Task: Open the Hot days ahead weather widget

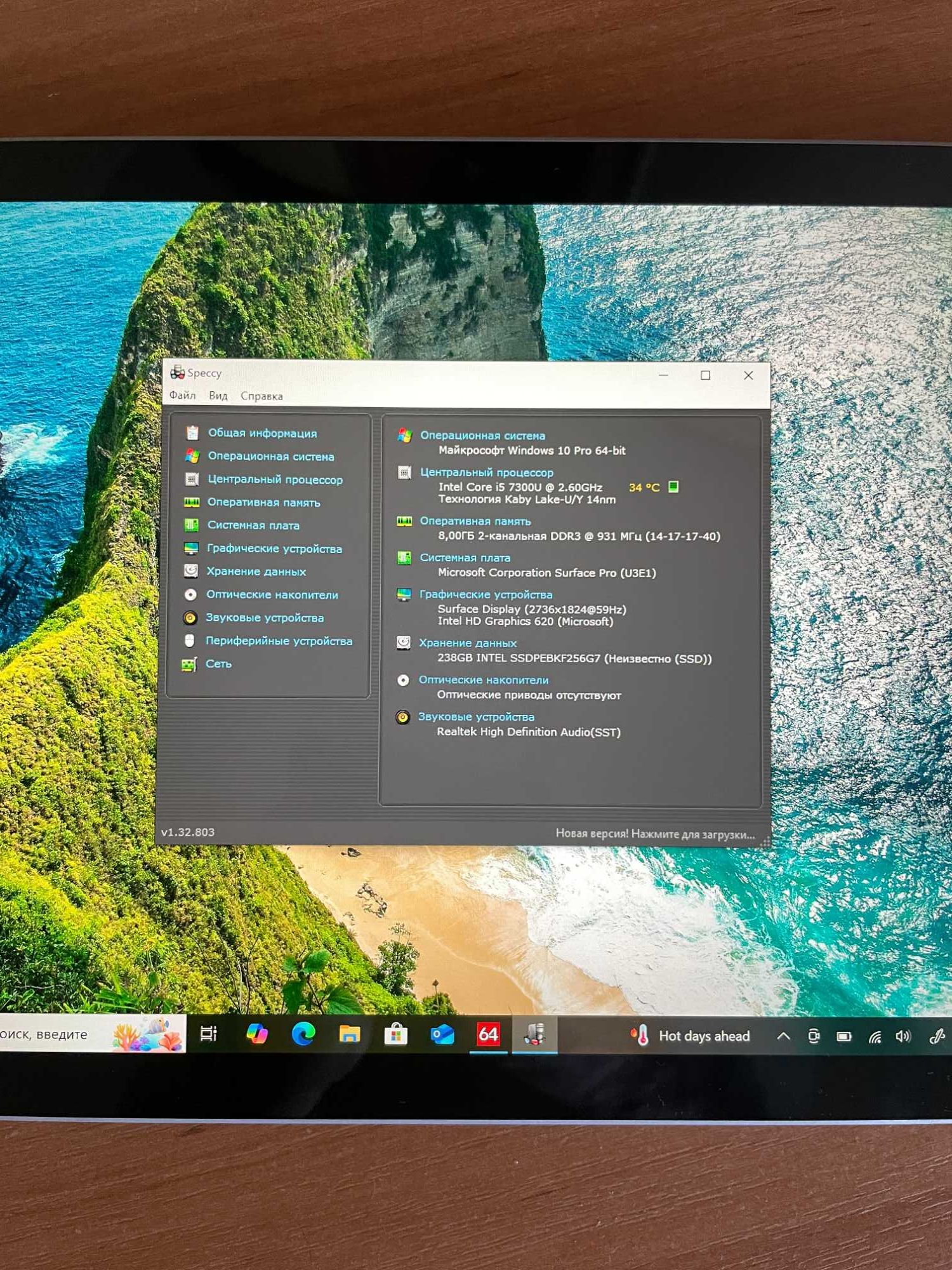Action: click(x=691, y=1036)
